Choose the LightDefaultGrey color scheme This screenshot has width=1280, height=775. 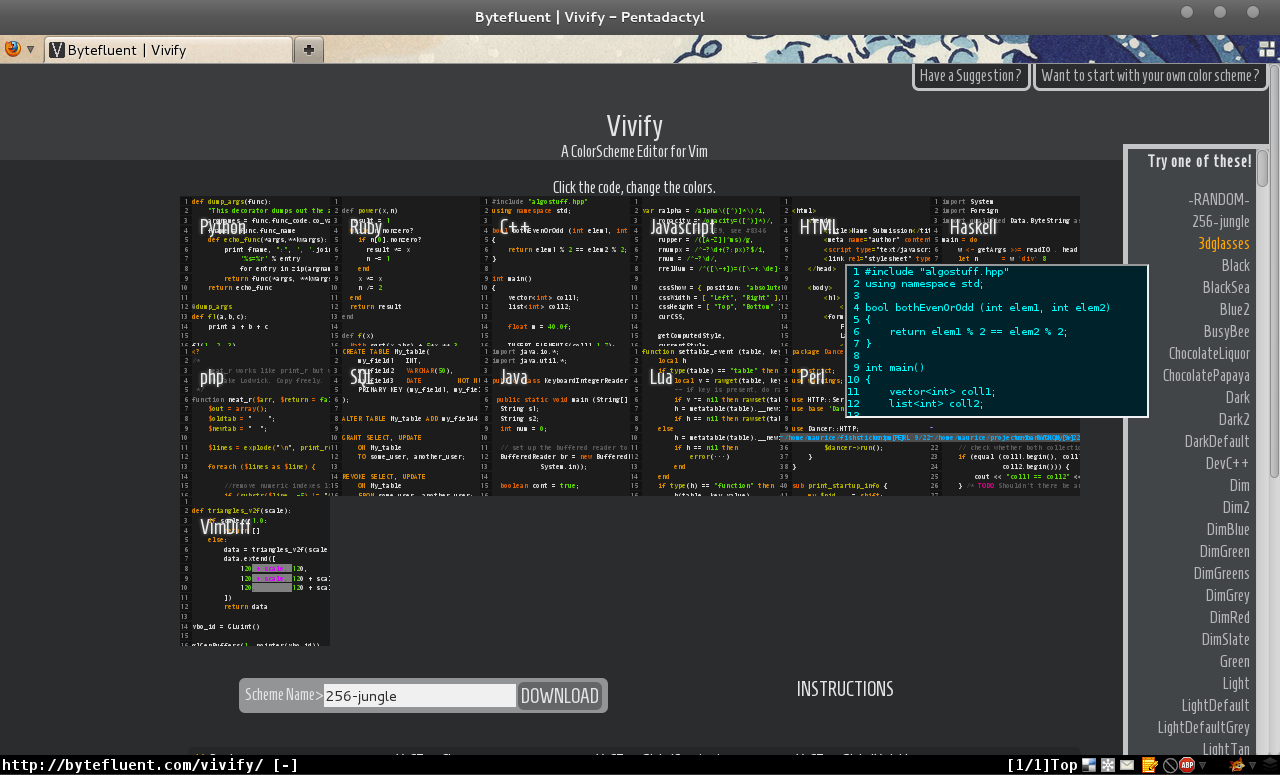(1204, 728)
